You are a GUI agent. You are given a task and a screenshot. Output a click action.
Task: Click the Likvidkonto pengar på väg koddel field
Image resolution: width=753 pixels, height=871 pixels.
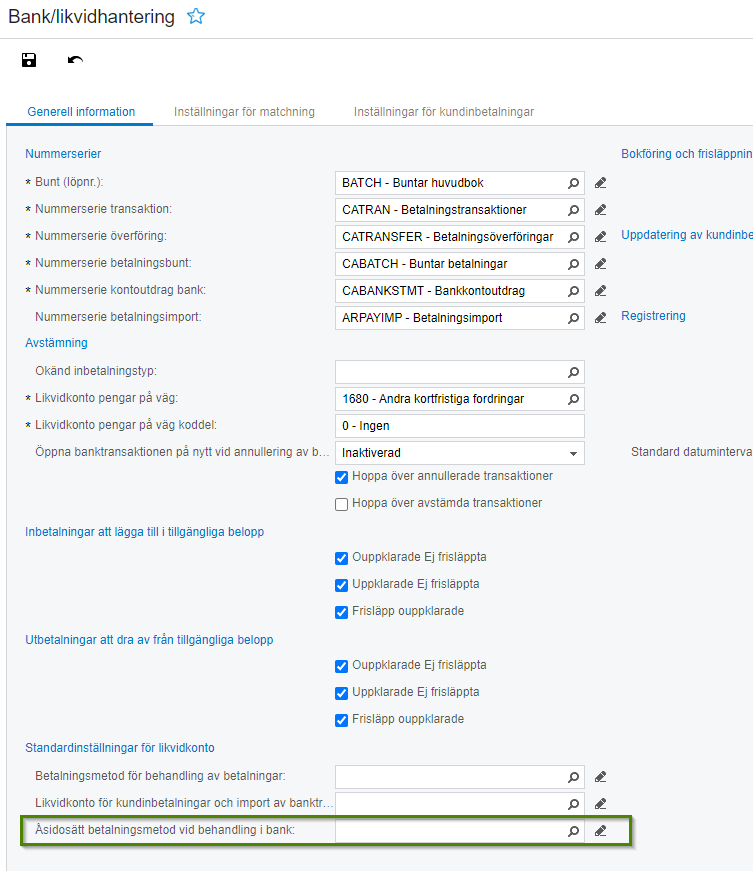460,426
